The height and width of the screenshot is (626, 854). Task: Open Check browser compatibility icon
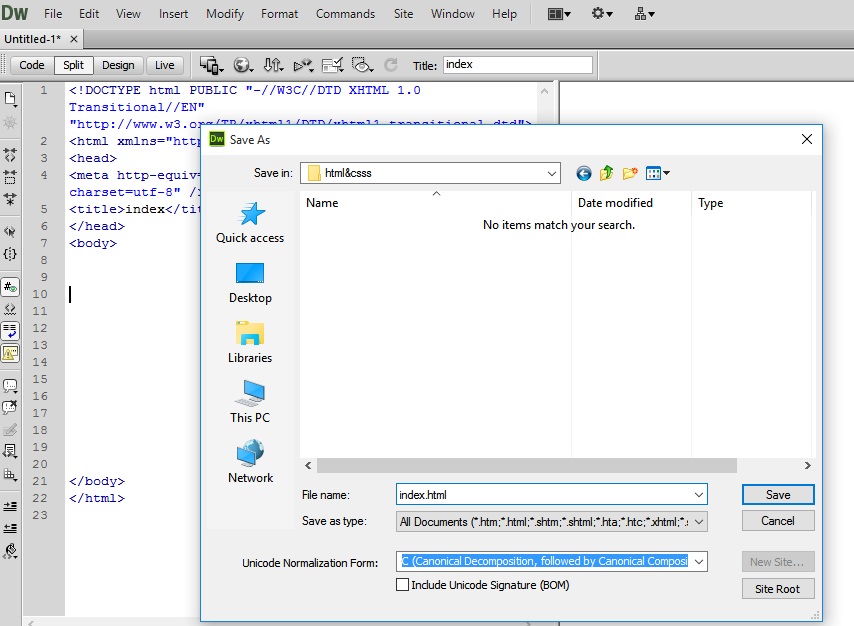pos(332,65)
